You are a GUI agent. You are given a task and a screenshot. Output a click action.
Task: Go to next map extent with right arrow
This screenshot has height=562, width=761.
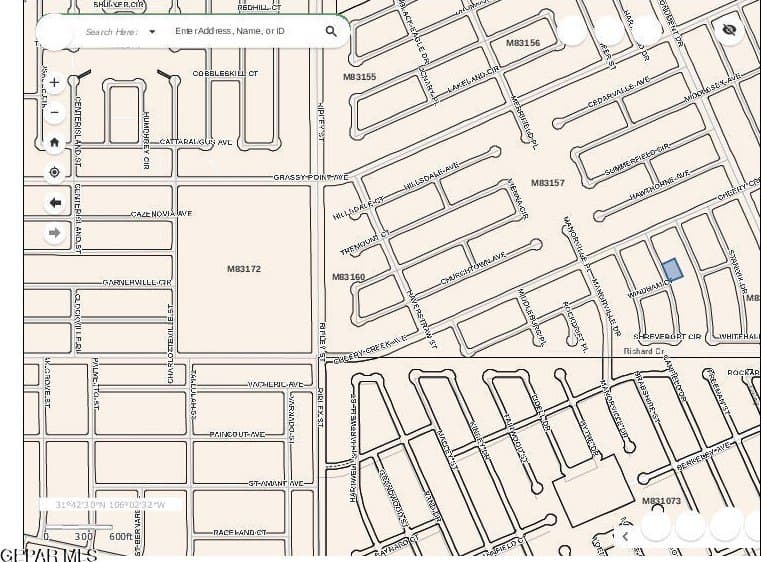pos(54,233)
